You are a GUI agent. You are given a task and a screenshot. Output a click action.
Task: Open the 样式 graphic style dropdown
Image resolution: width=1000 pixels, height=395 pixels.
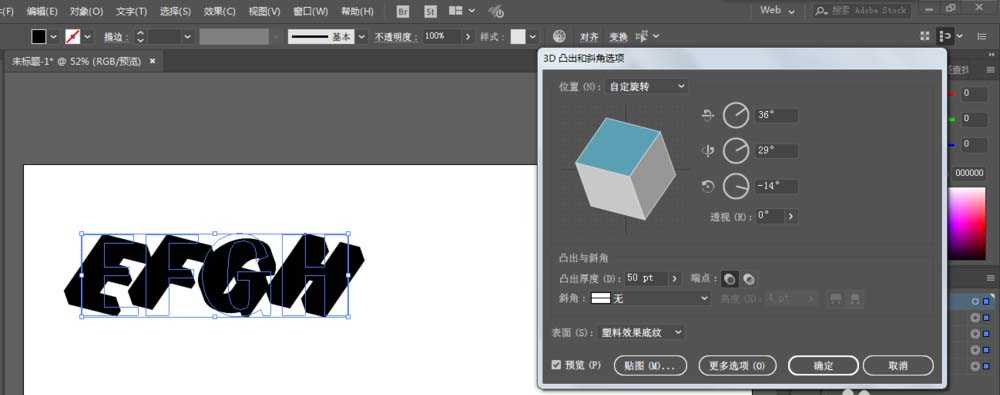tap(533, 36)
